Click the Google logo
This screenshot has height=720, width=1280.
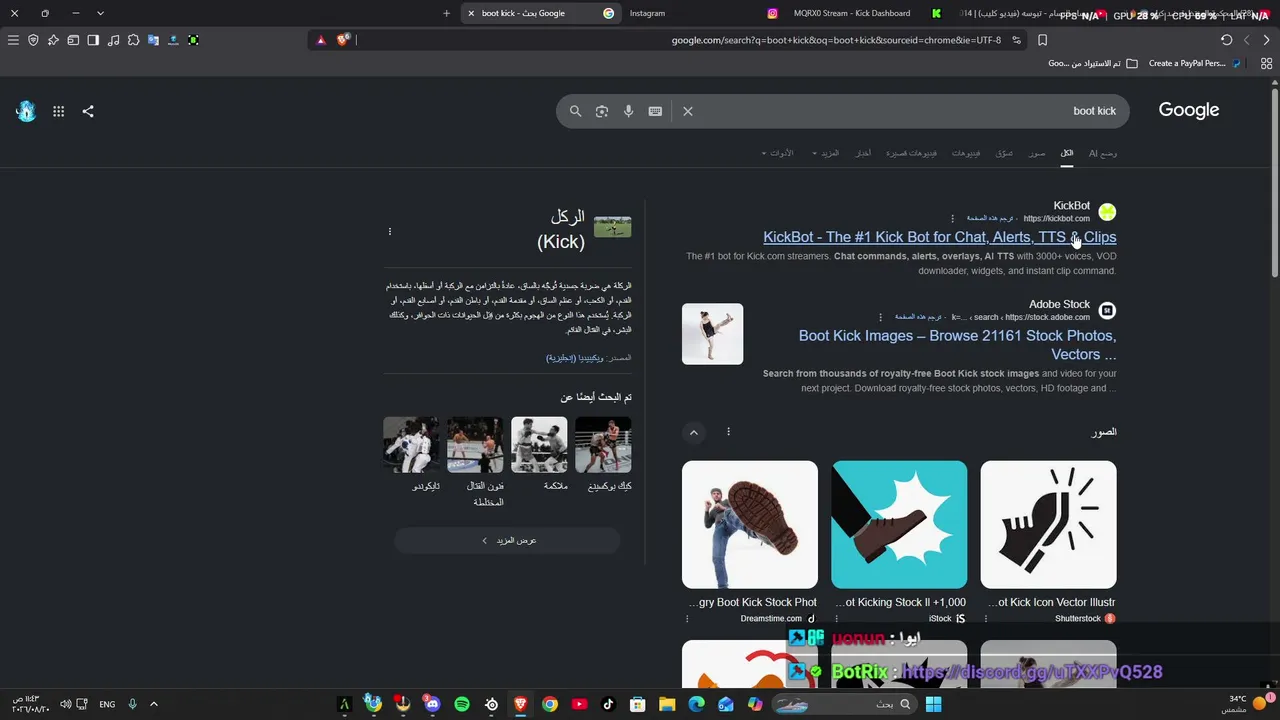1189,110
